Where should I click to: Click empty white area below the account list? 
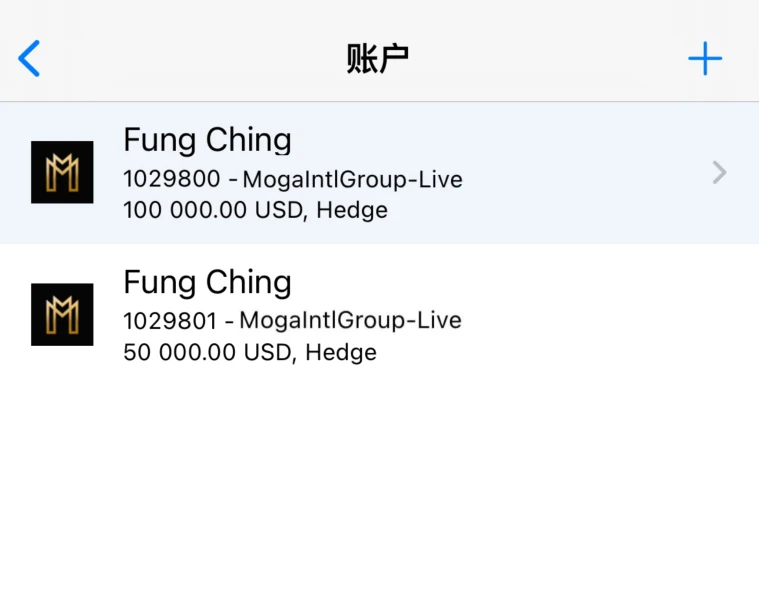point(380,480)
